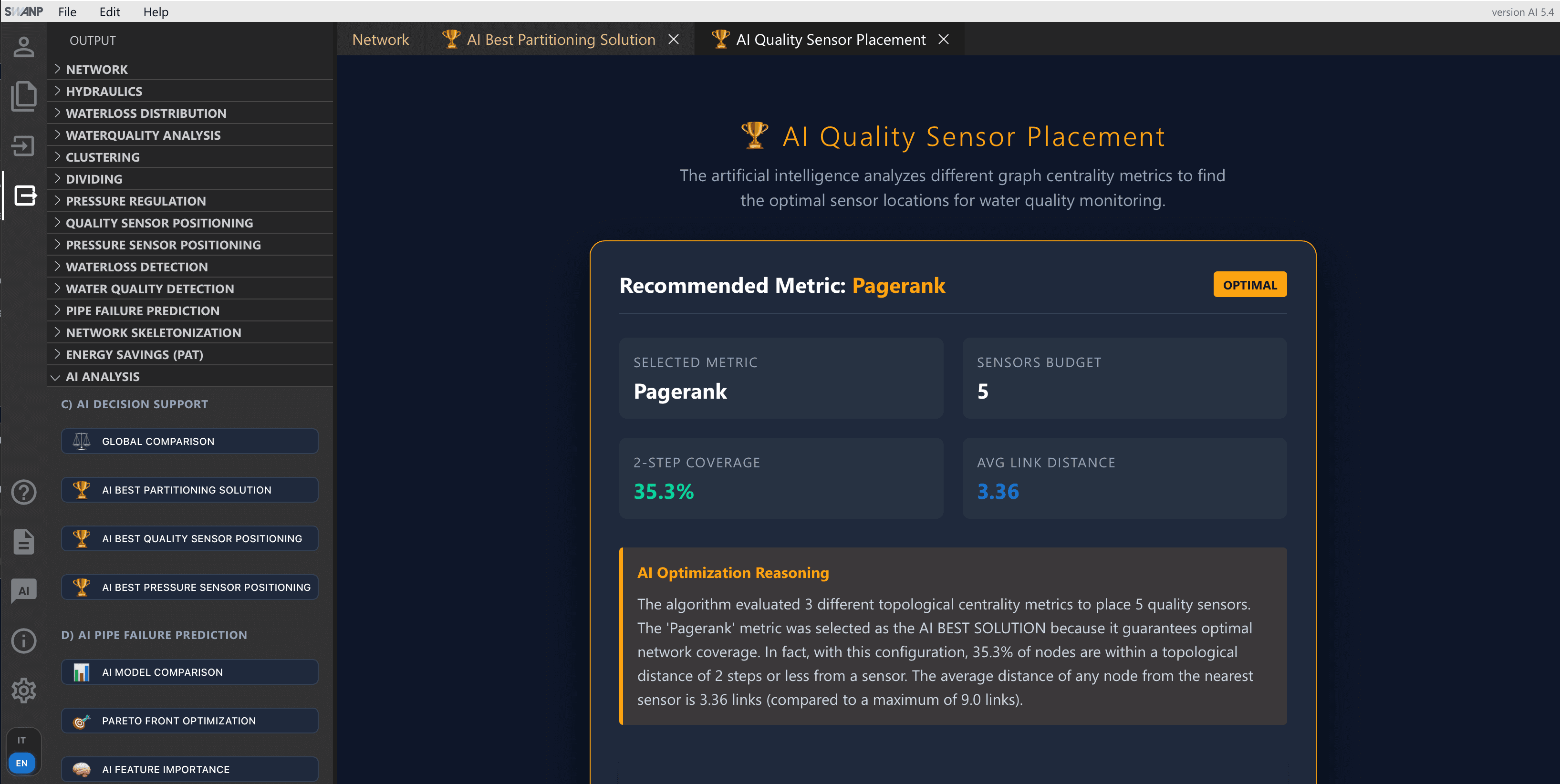Open the Help menu

156,11
